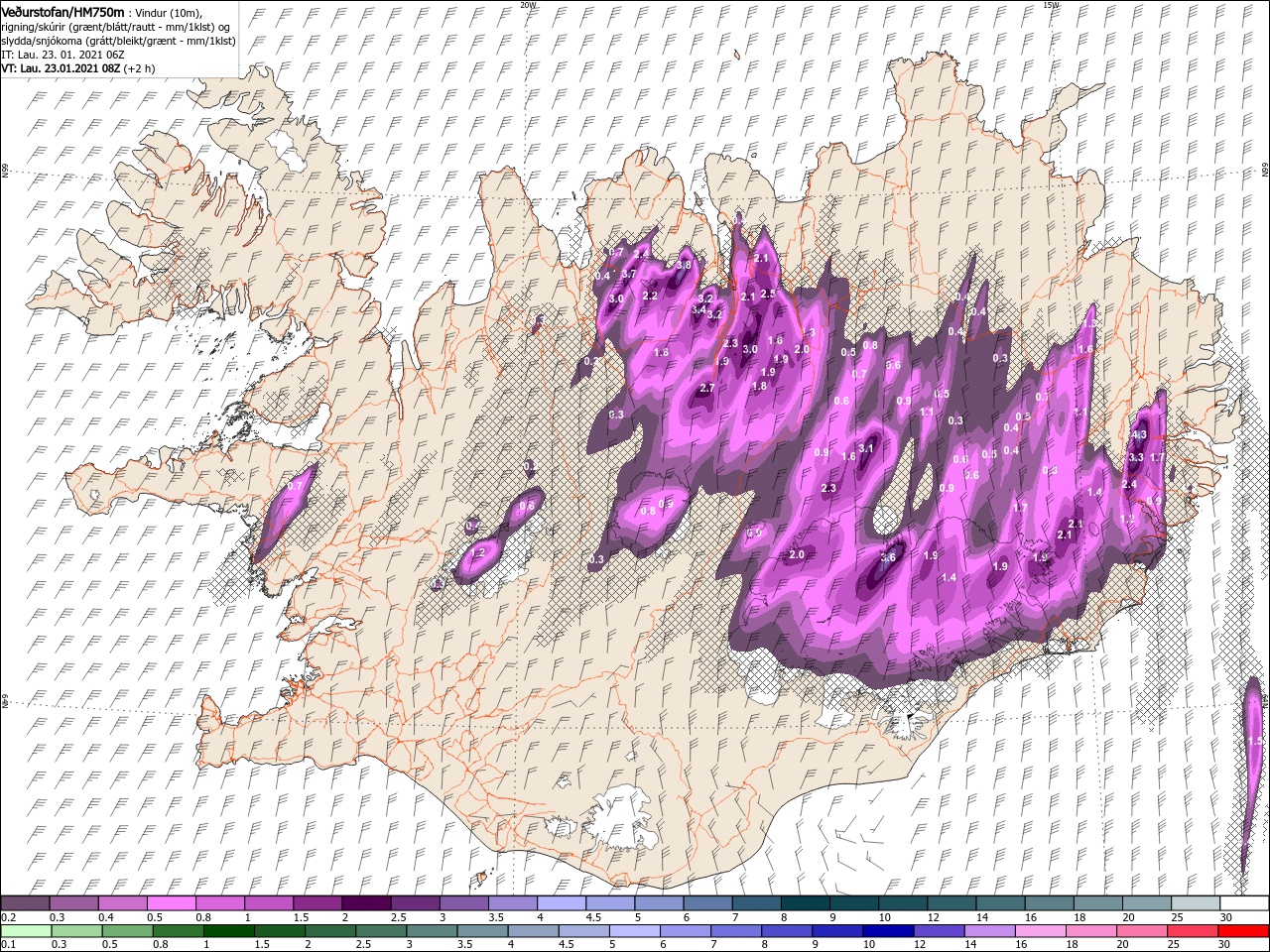The height and width of the screenshot is (952, 1270).
Task: Click the Veðurstofan/HM750m title text
Action: tap(63, 11)
